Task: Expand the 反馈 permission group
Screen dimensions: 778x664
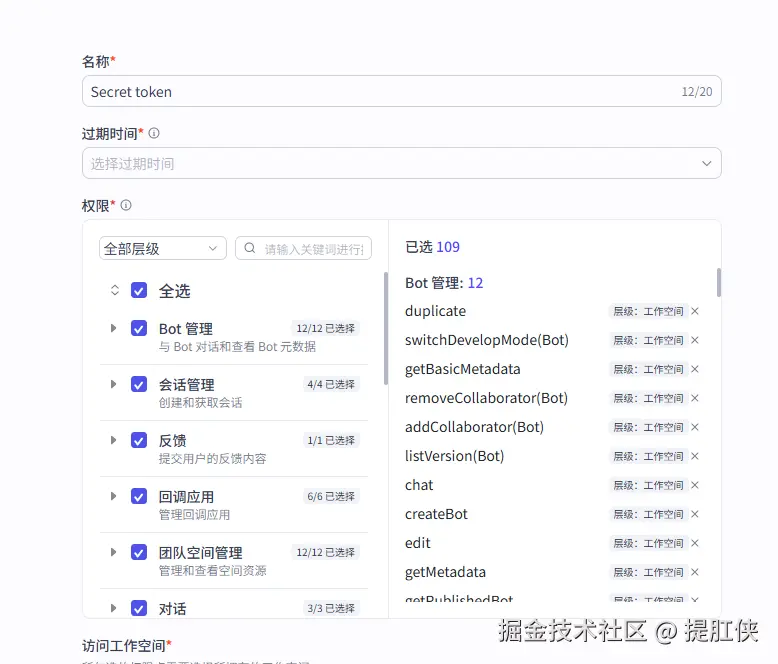Action: [x=114, y=440]
